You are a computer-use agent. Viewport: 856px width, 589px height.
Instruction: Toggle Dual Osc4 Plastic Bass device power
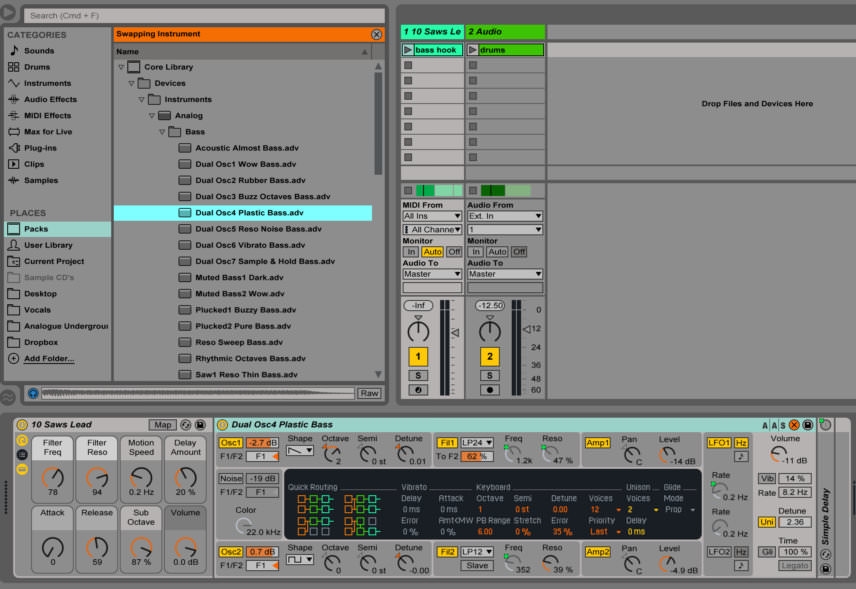click(222, 425)
